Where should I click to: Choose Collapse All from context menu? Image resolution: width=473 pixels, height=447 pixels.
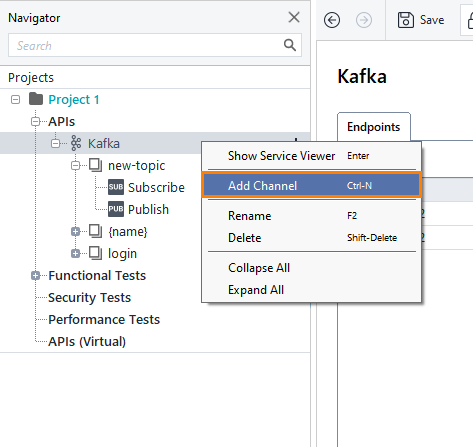point(311,268)
